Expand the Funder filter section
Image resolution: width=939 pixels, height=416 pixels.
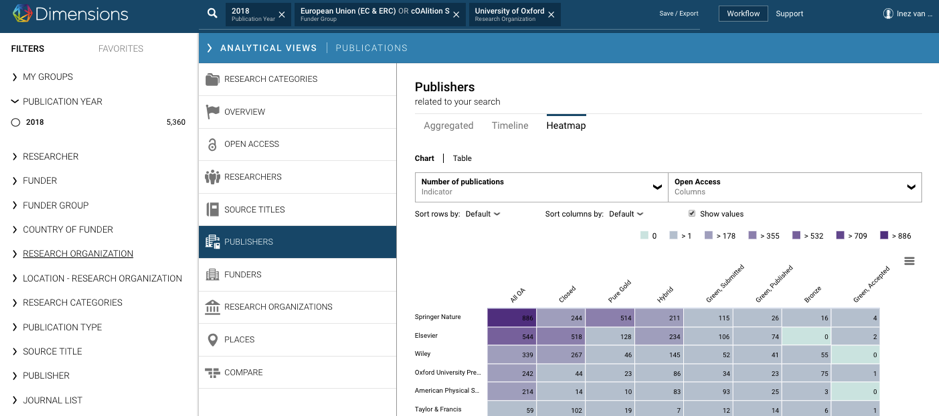tap(40, 181)
